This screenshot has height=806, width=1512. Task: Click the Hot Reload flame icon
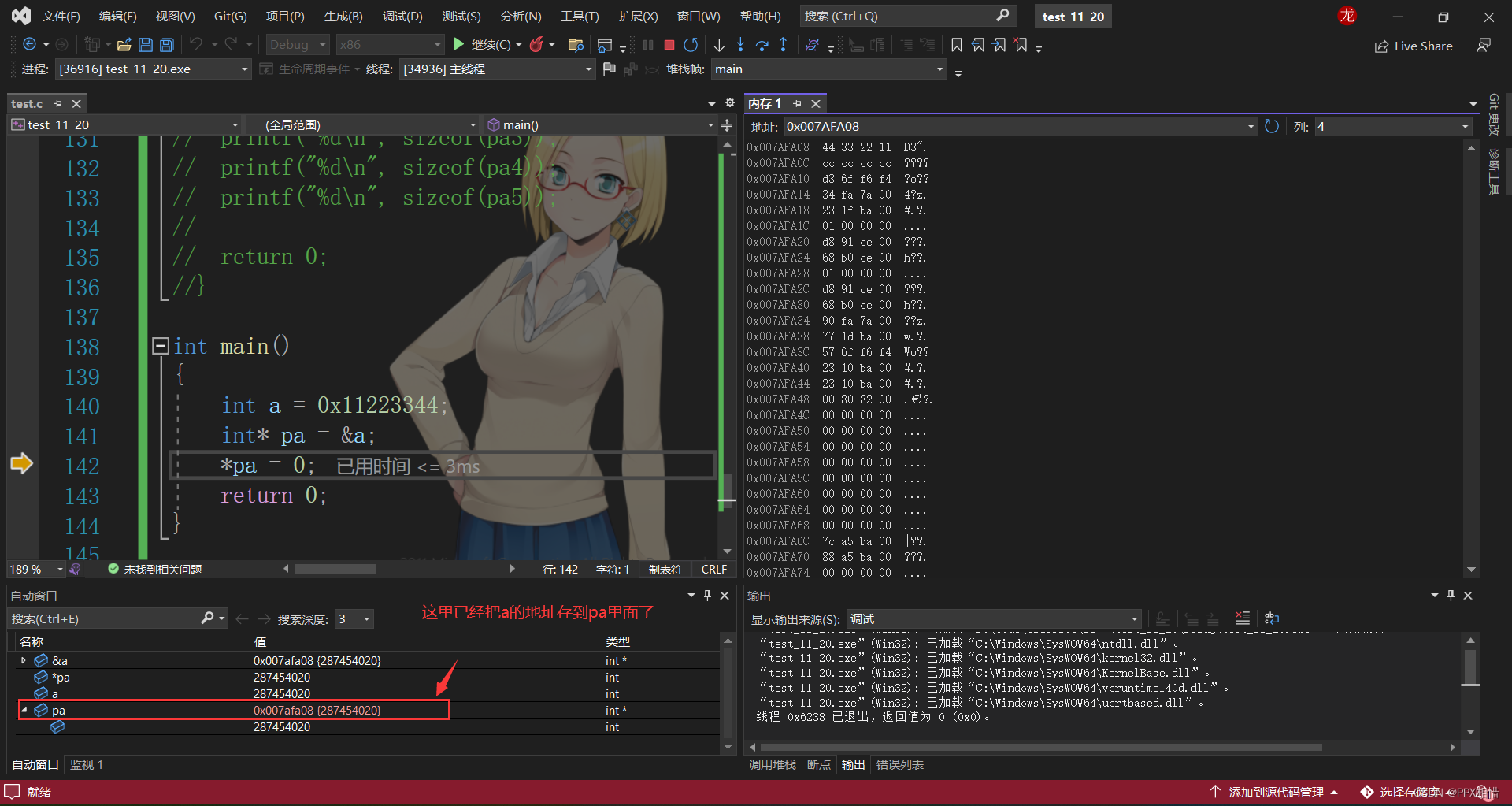point(537,45)
